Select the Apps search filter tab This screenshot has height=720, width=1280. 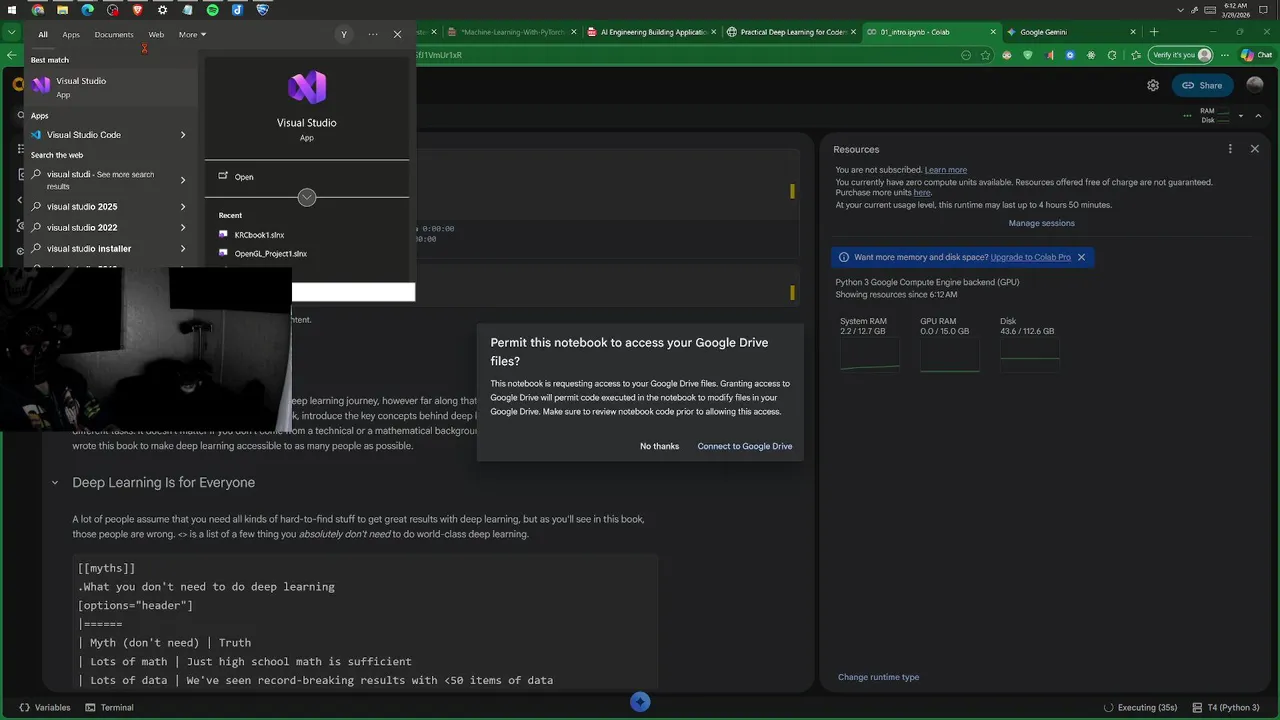point(71,34)
